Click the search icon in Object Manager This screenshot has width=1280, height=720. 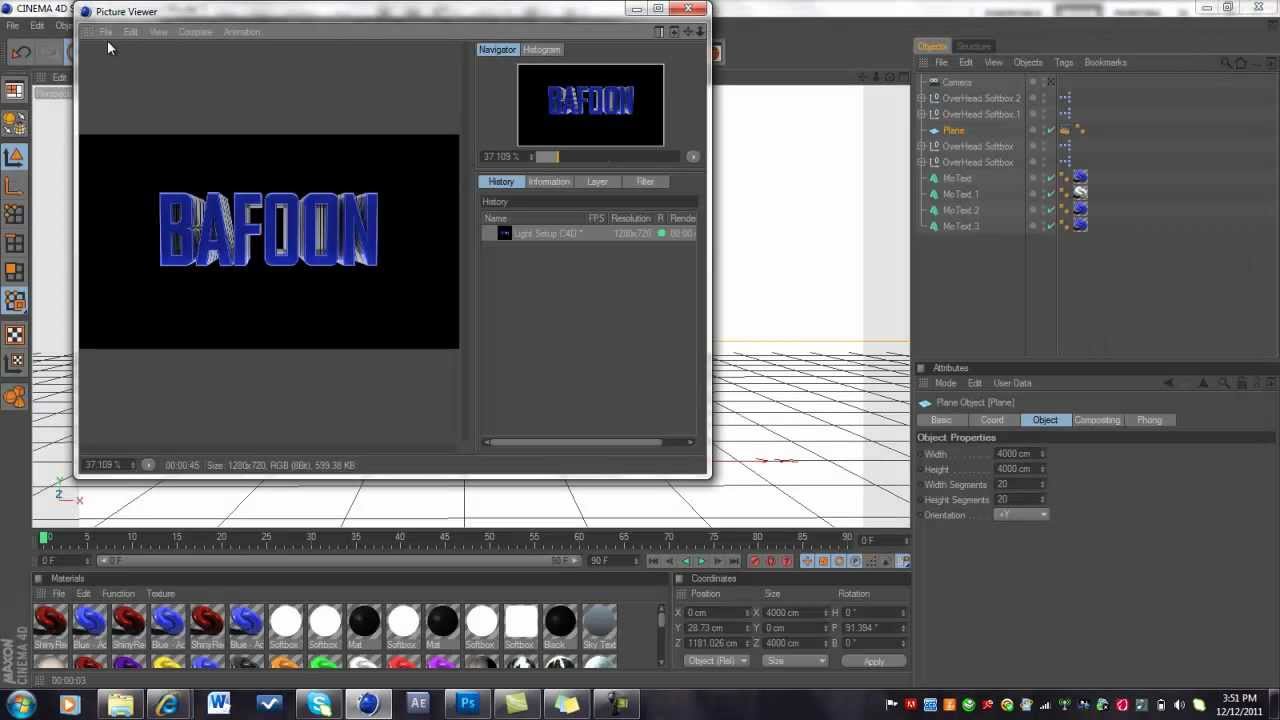tap(1226, 63)
